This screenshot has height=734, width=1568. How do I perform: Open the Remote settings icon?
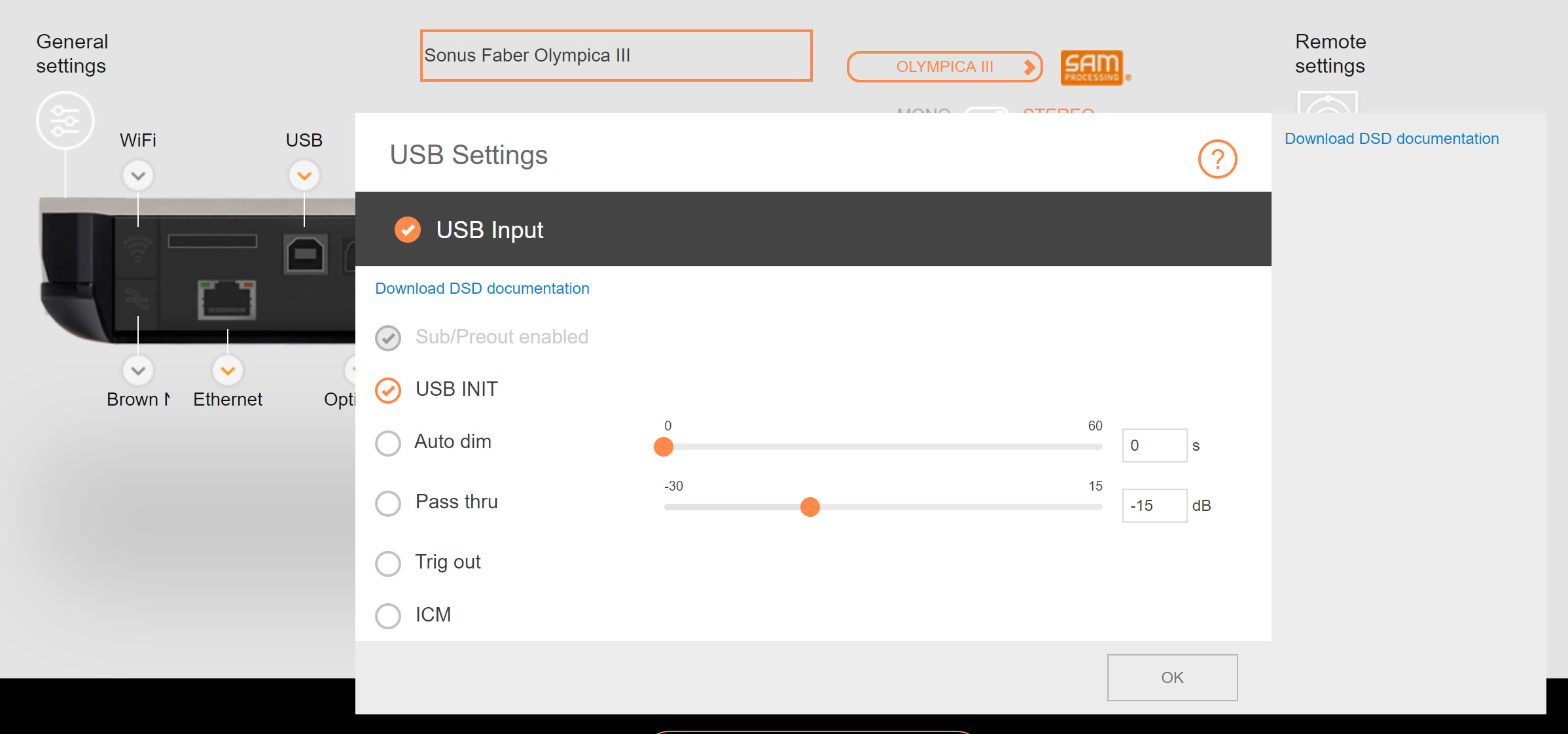(1327, 103)
